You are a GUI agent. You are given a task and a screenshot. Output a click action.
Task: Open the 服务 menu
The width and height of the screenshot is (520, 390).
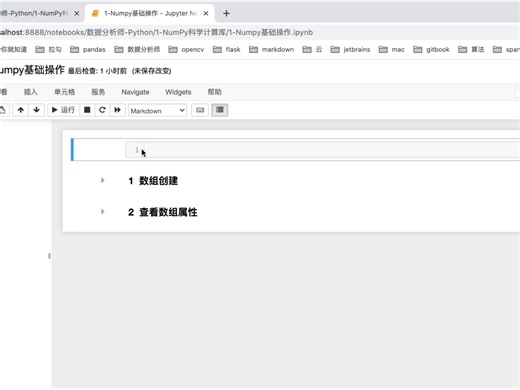[98, 92]
